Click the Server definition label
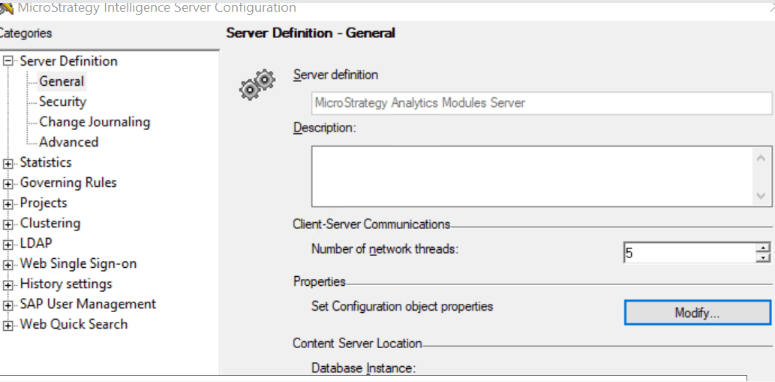The height and width of the screenshot is (382, 775). click(x=336, y=75)
